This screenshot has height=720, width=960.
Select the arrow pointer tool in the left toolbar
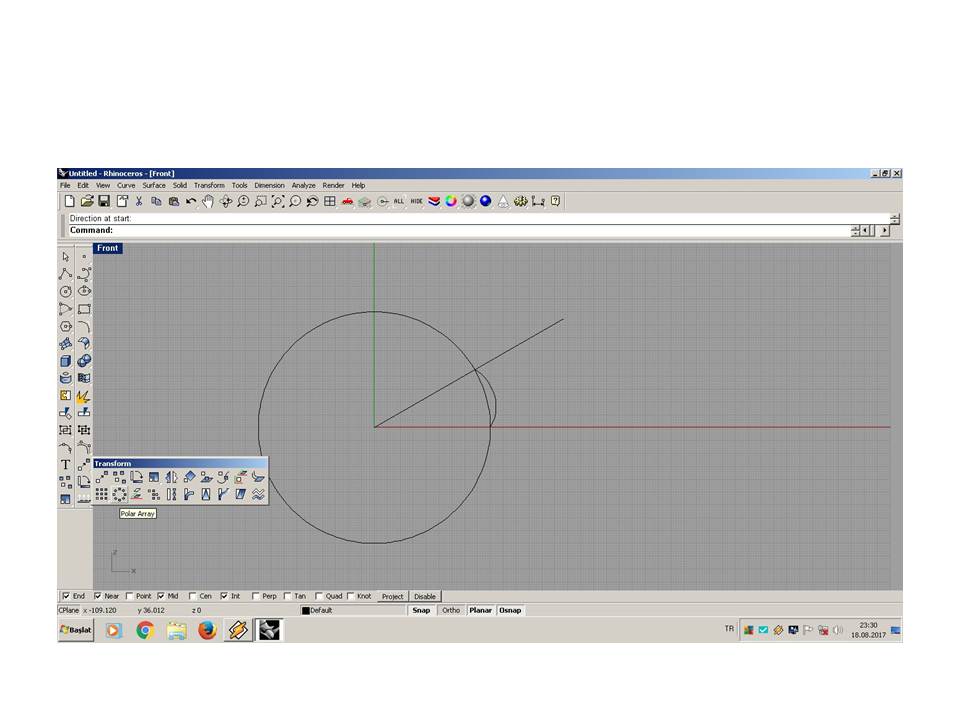[66, 257]
